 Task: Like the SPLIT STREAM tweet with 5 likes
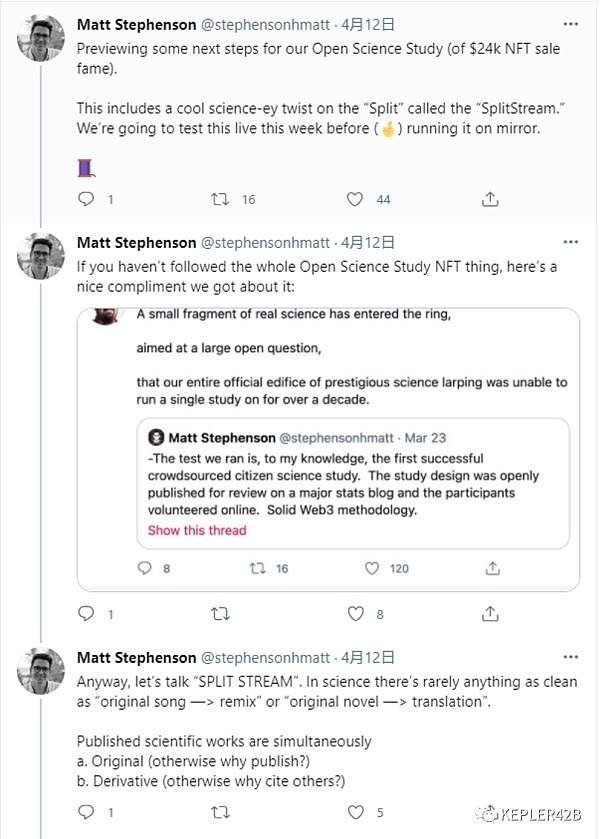coord(354,812)
